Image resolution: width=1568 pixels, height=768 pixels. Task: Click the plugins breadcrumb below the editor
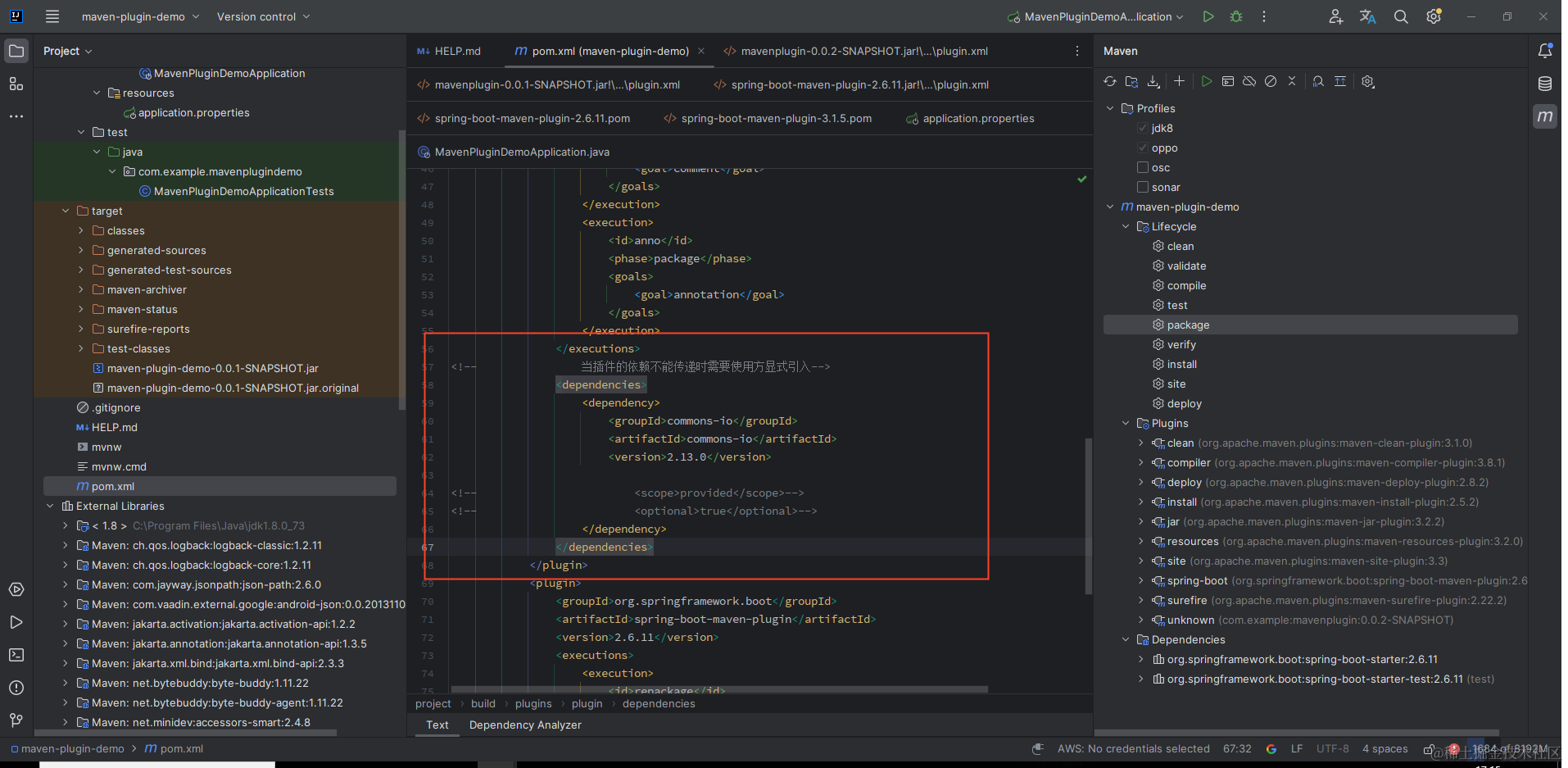[x=533, y=703]
